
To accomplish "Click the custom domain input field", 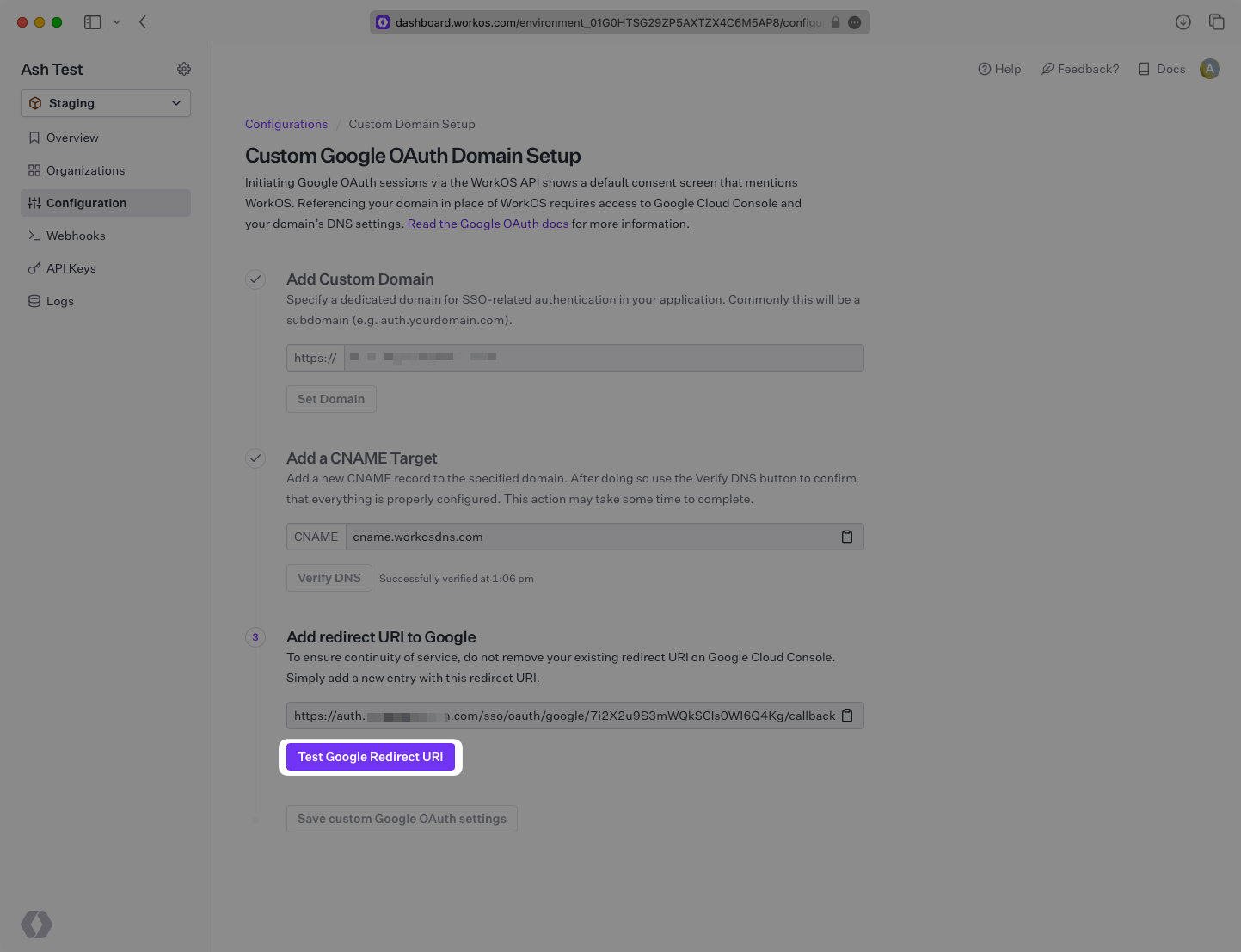I will click(602, 357).
